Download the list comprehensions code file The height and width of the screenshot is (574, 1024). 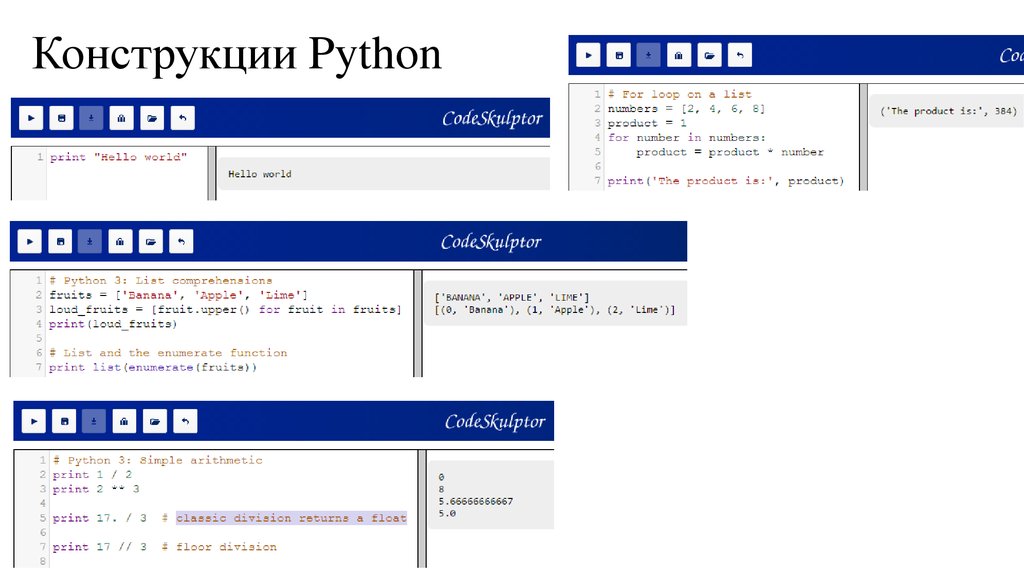pyautogui.click(x=90, y=242)
